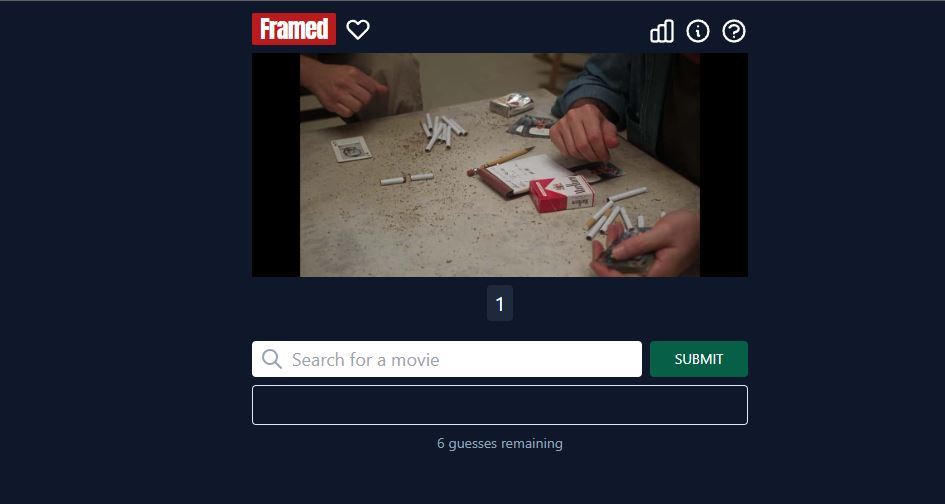Open the help question mark icon
This screenshot has height=504, width=945.
pyautogui.click(x=734, y=31)
